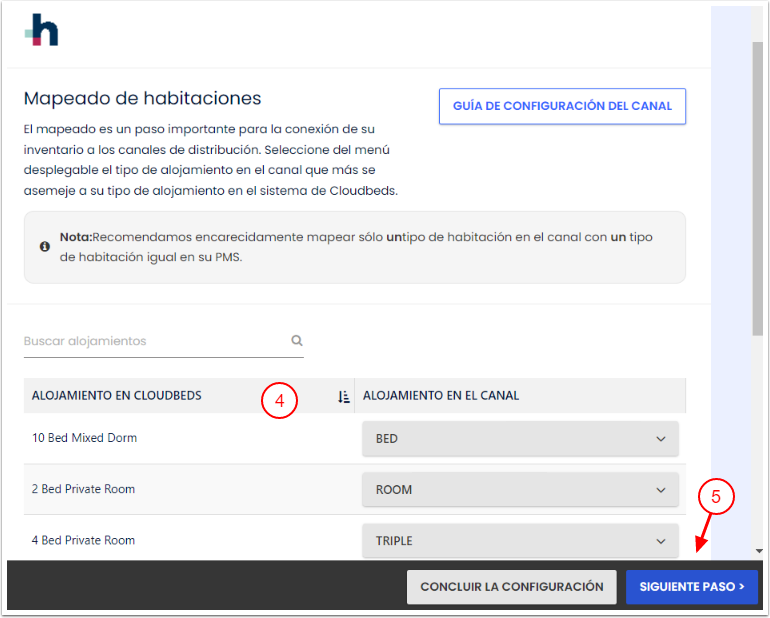Click the scrollbar down arrow
This screenshot has width=770, height=618.
(758, 551)
